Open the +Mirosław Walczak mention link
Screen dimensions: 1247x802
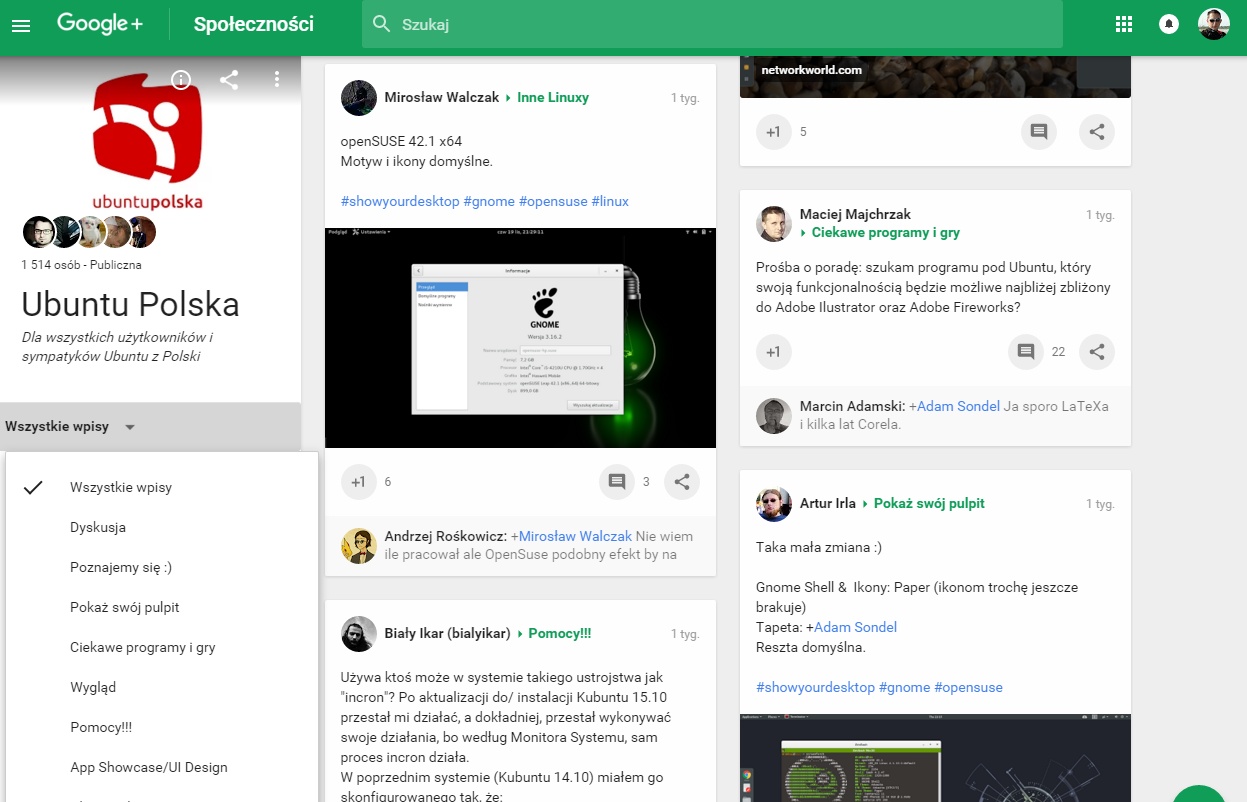point(571,536)
